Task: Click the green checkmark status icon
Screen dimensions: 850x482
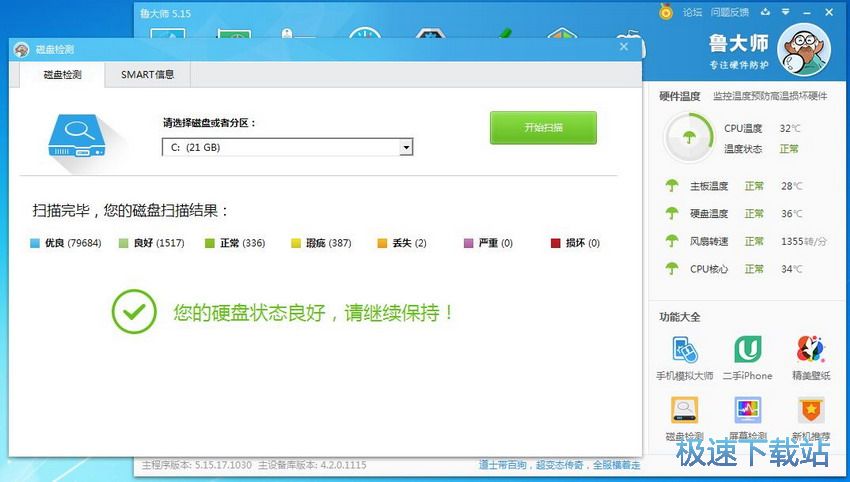Action: (x=134, y=311)
